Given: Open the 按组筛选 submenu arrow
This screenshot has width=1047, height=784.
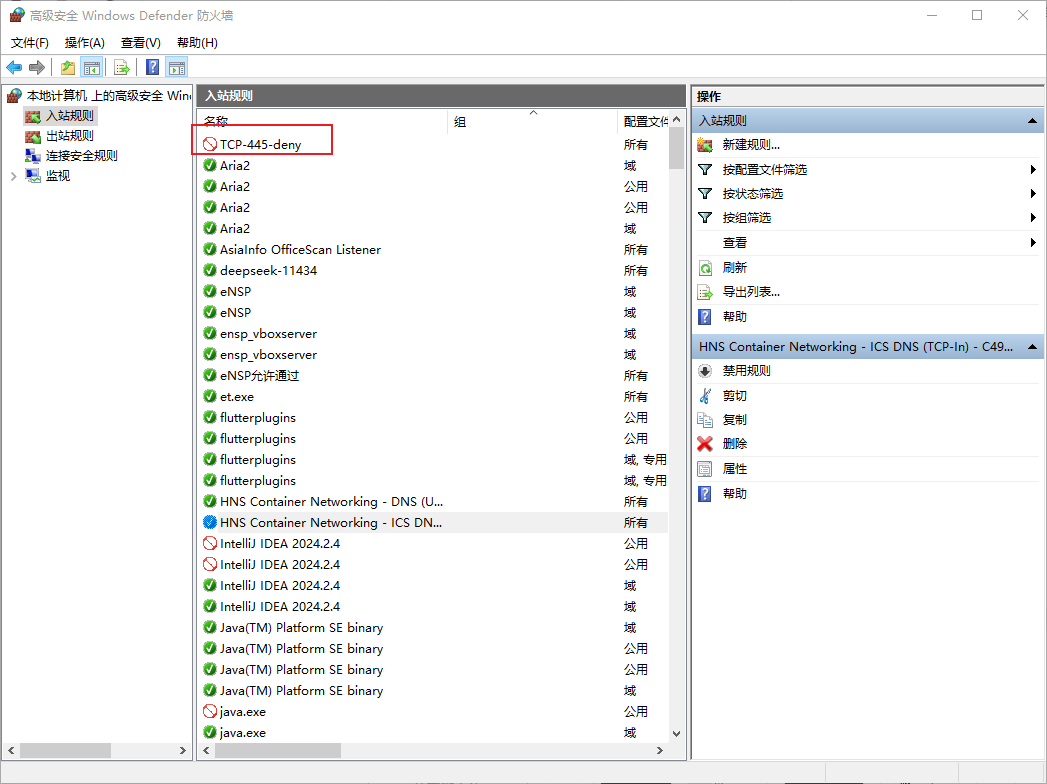Looking at the screenshot, I should (x=1034, y=218).
